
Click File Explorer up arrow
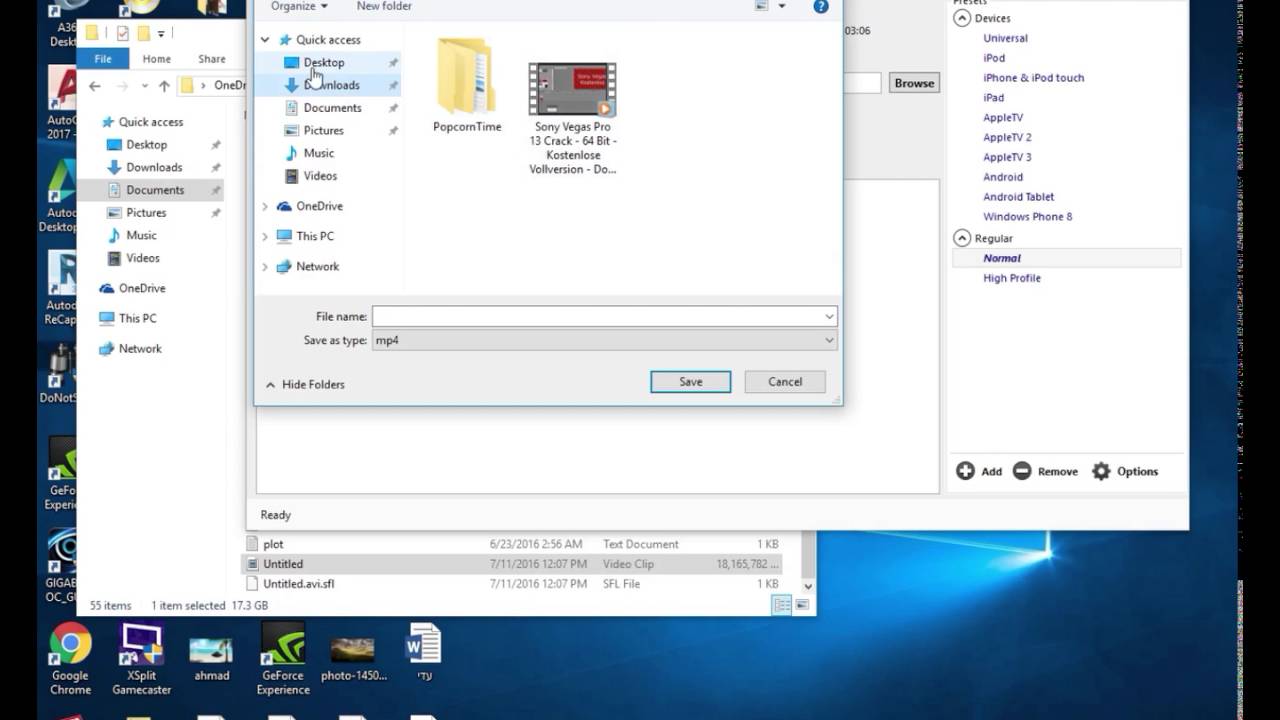[164, 86]
